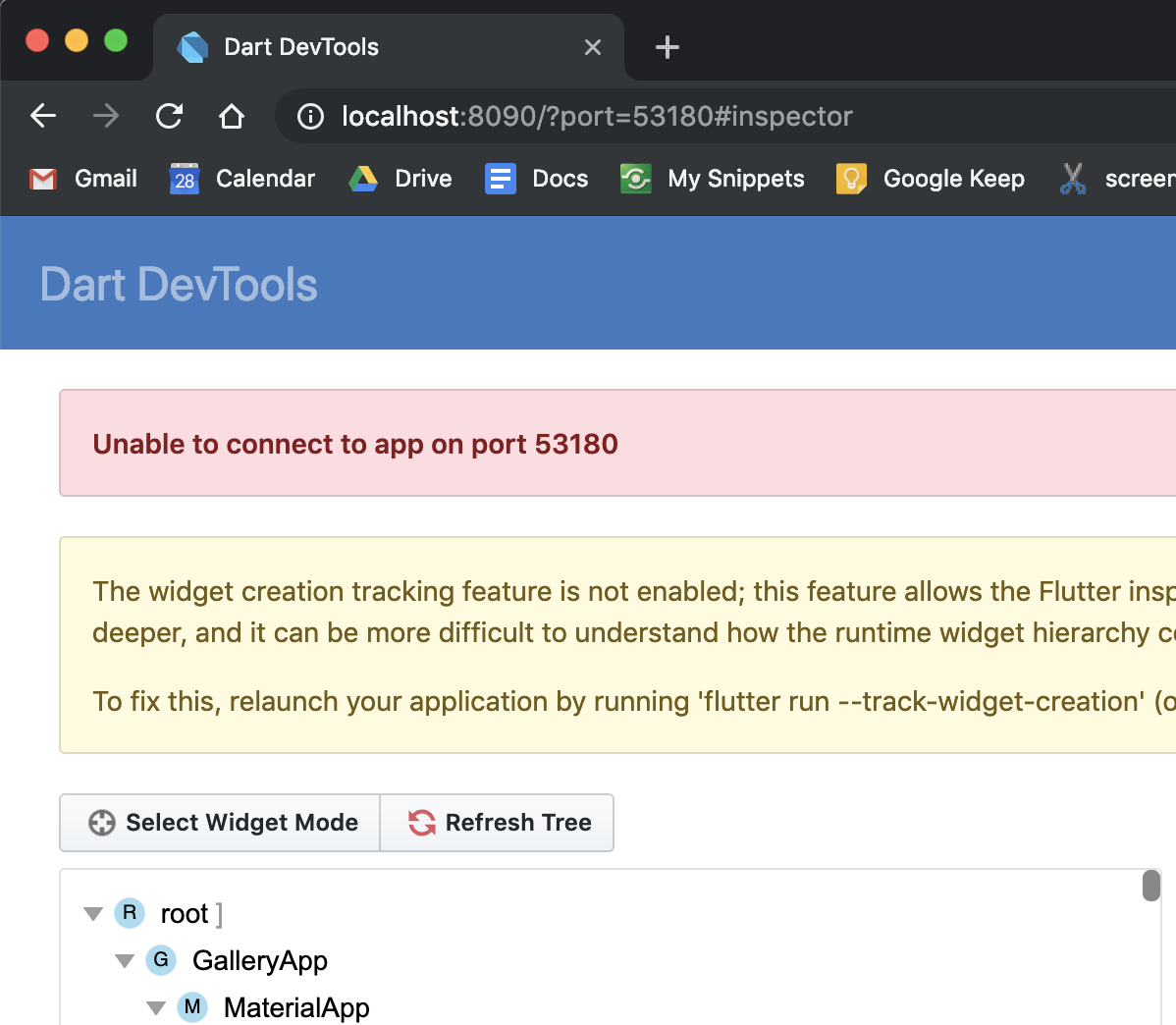This screenshot has height=1025, width=1176.
Task: Go to the browser home page icon
Action: coord(231,116)
